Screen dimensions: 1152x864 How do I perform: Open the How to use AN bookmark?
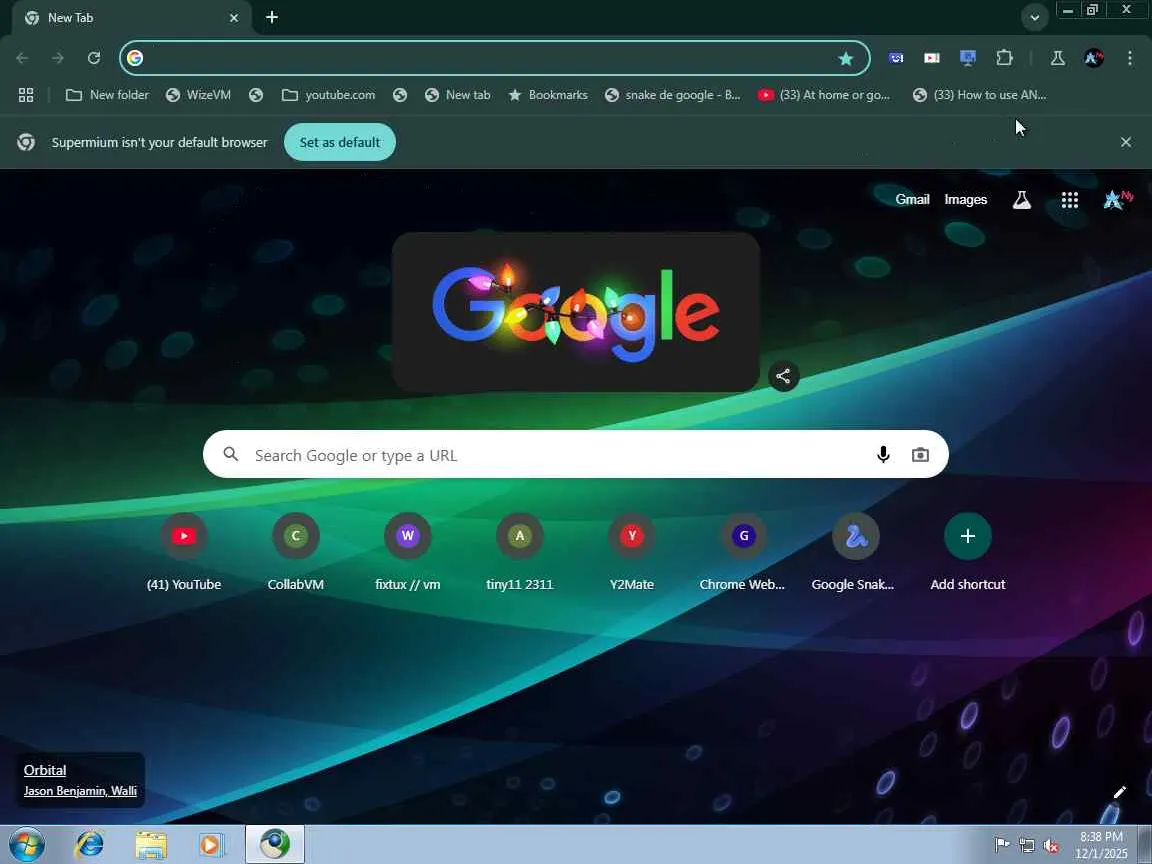click(979, 95)
